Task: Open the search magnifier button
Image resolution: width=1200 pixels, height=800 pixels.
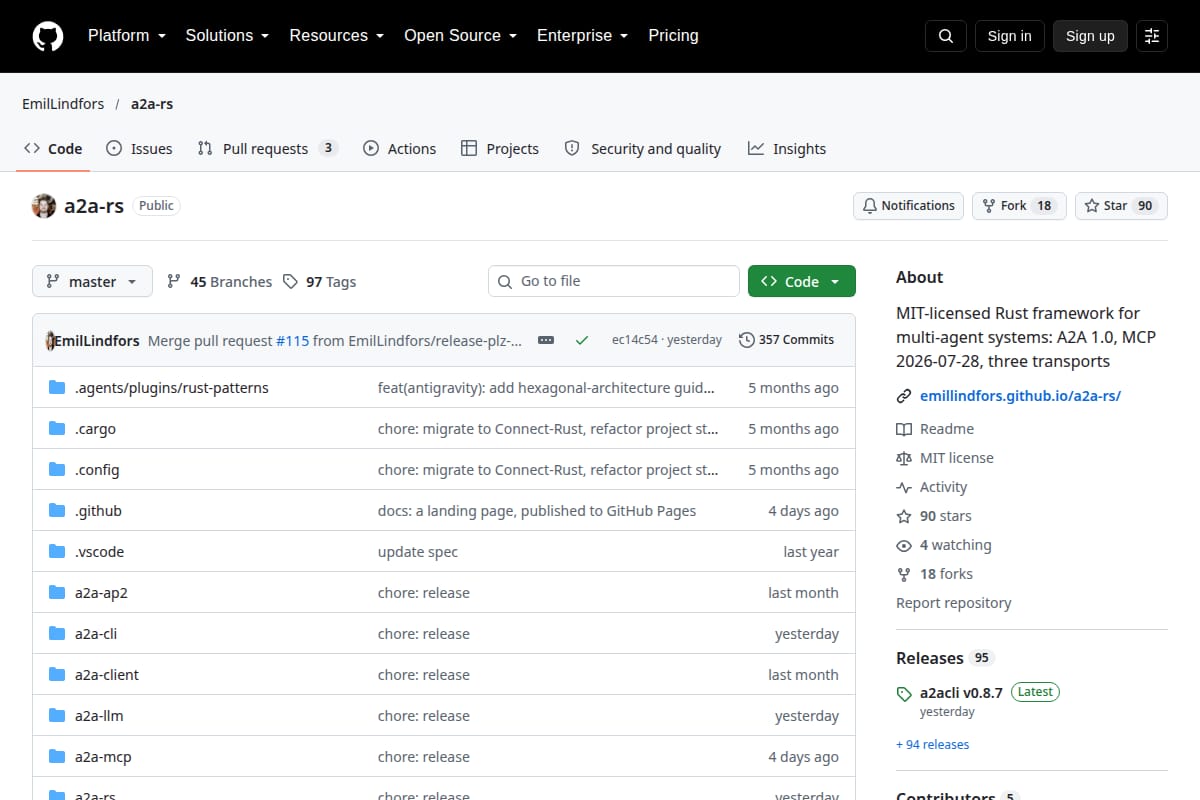Action: 946,36
